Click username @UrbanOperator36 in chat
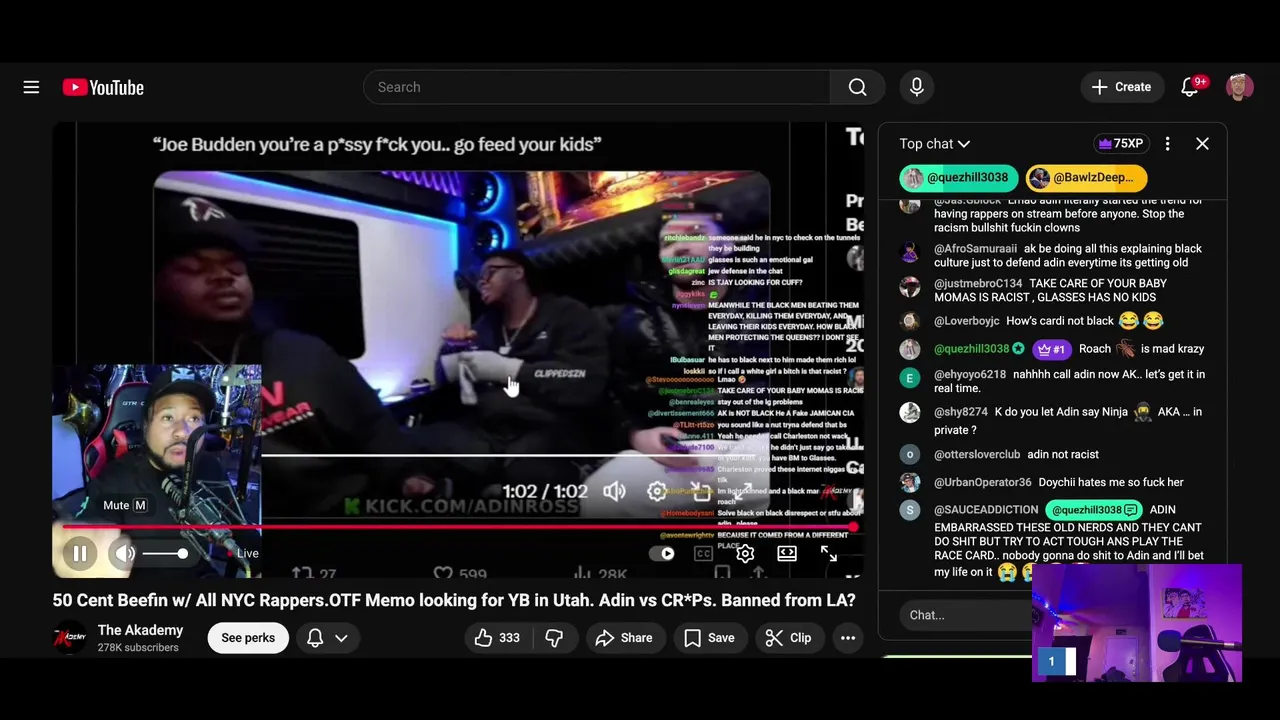The image size is (1280, 720). click(x=983, y=483)
